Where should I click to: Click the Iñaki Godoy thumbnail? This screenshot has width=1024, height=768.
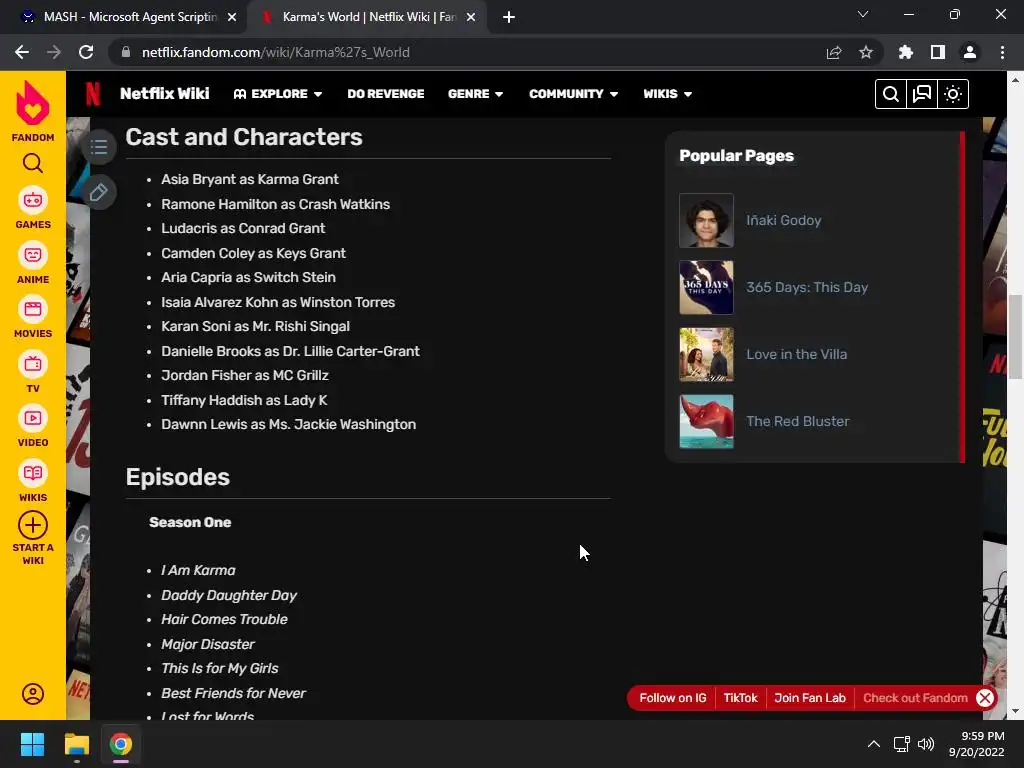[706, 221]
